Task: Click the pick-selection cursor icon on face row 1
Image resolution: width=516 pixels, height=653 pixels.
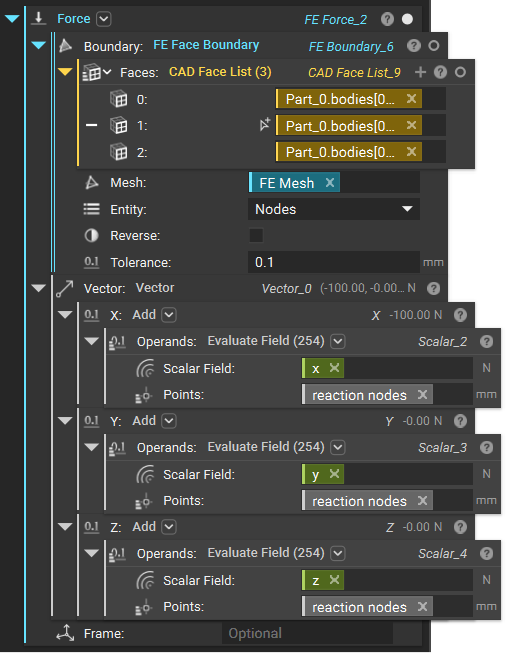Action: (x=264, y=125)
